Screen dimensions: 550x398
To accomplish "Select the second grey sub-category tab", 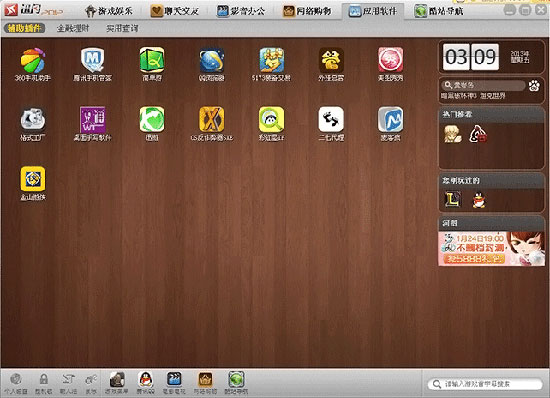I will coord(73,28).
